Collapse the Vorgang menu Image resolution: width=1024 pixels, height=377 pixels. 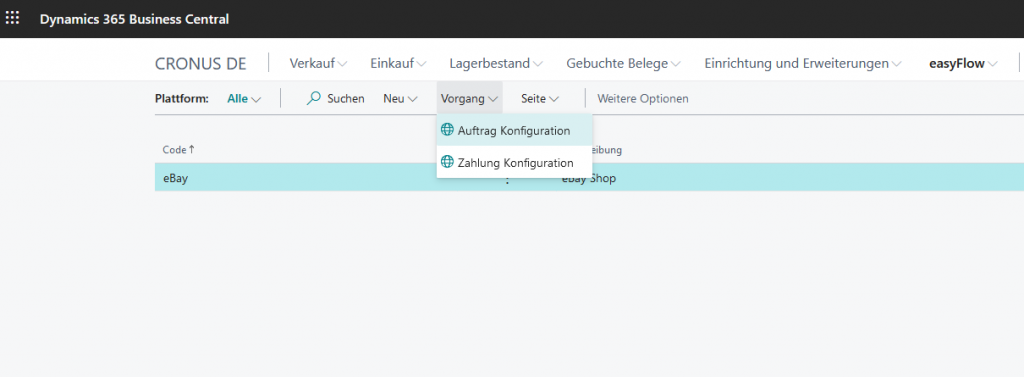coord(470,99)
